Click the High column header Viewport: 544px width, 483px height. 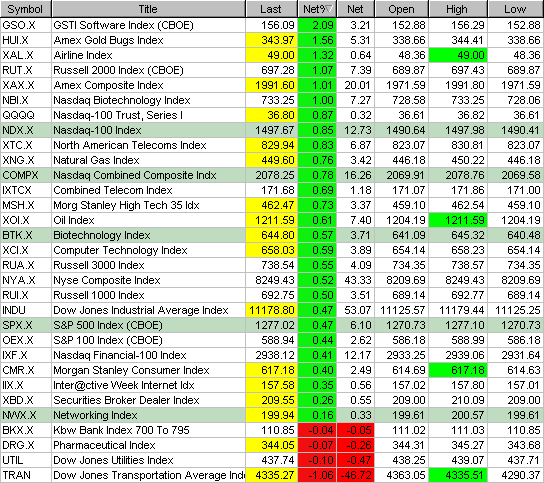[x=458, y=9]
